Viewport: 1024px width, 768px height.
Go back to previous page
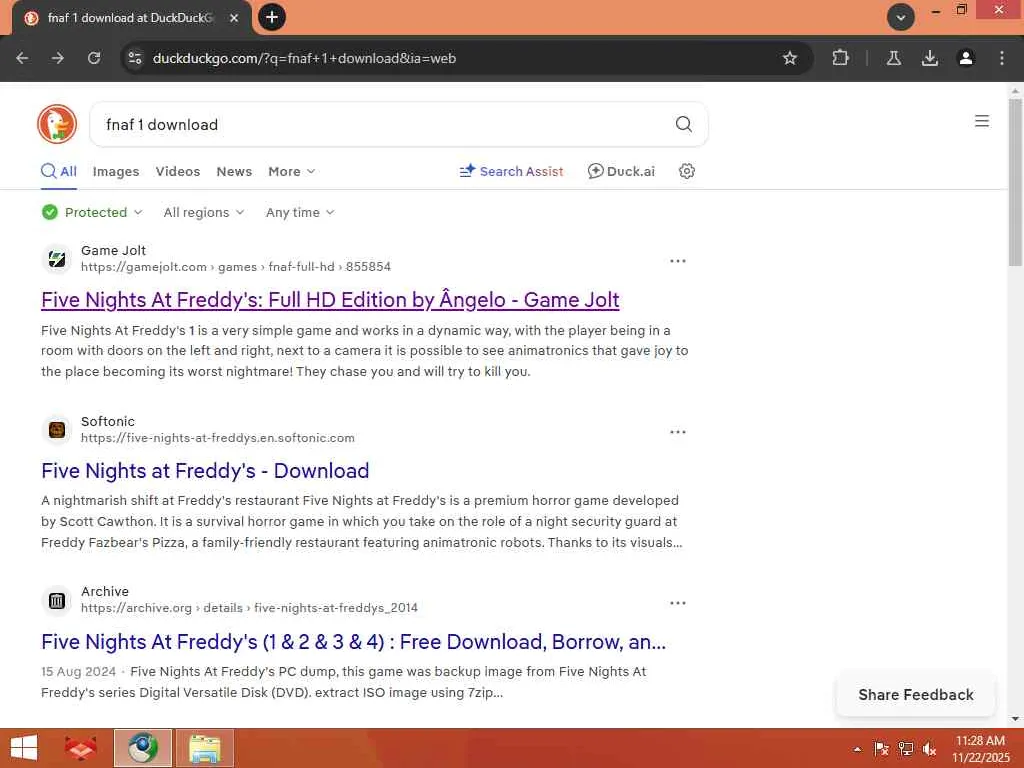point(22,58)
